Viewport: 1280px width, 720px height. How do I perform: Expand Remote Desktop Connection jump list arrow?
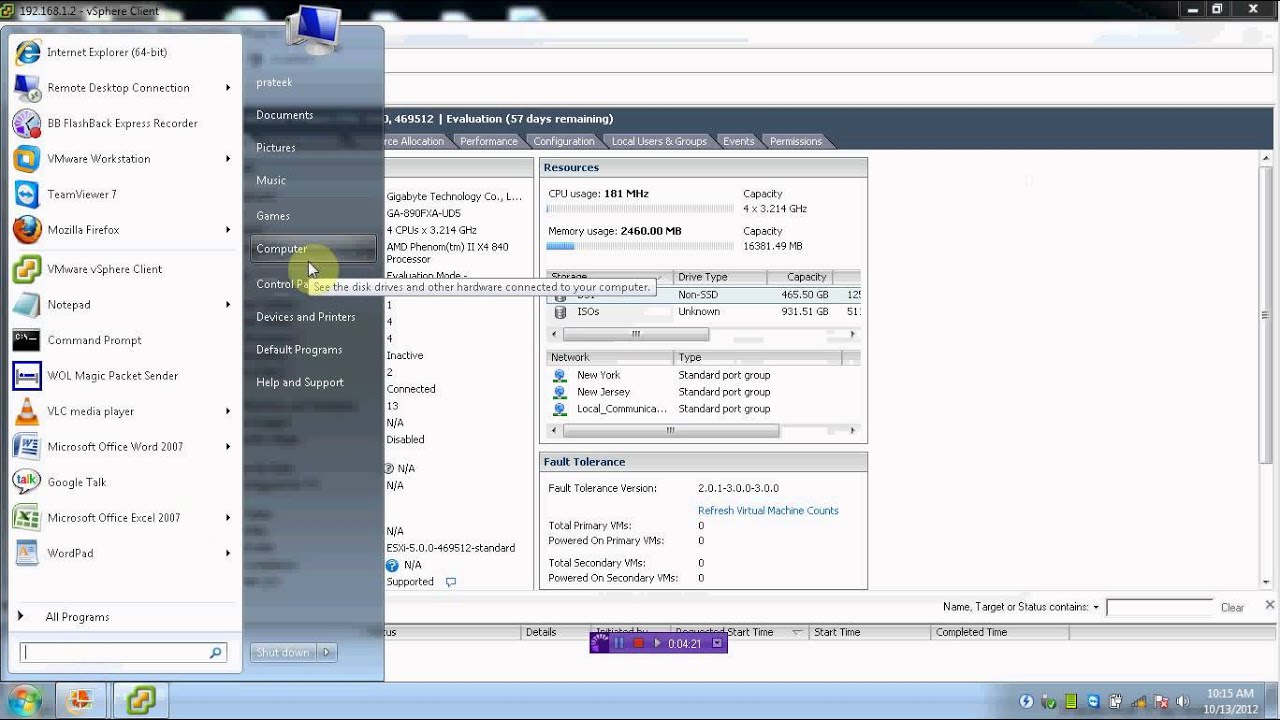coord(228,88)
